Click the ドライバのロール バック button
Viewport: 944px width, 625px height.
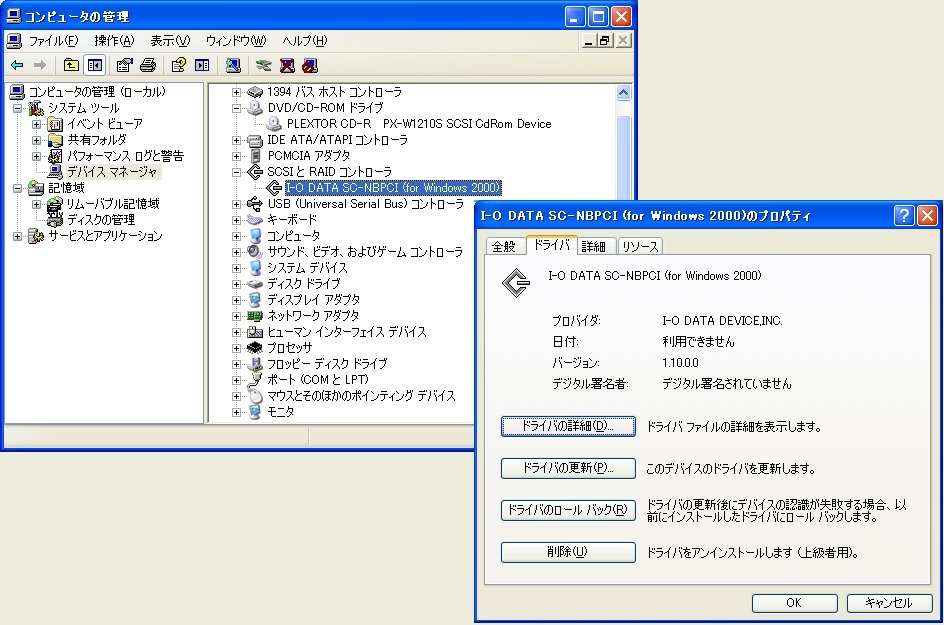click(567, 510)
